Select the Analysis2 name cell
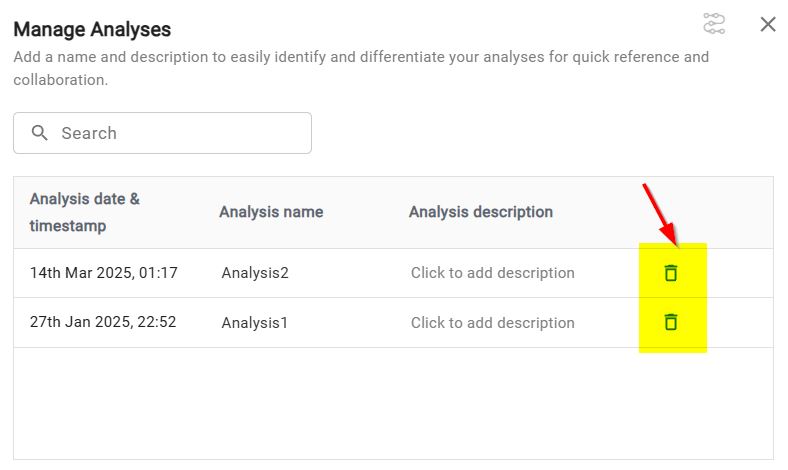Image resolution: width=788 pixels, height=470 pixels. coord(255,273)
